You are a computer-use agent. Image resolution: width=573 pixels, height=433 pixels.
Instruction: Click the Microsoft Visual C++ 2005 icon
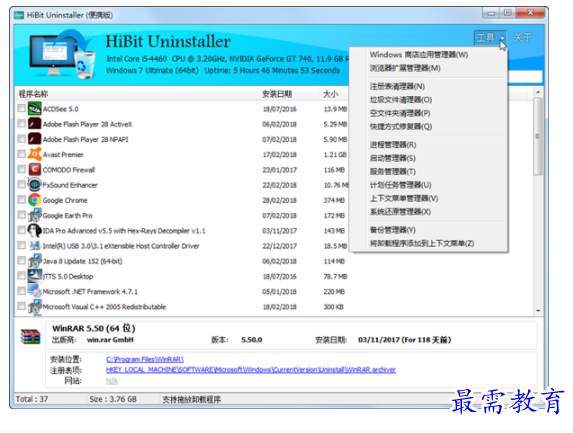(35, 307)
